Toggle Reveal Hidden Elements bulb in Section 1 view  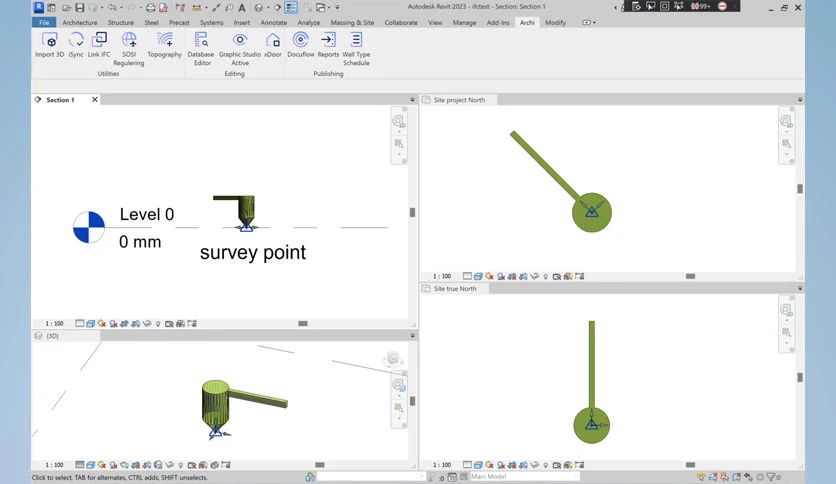[x=158, y=324]
